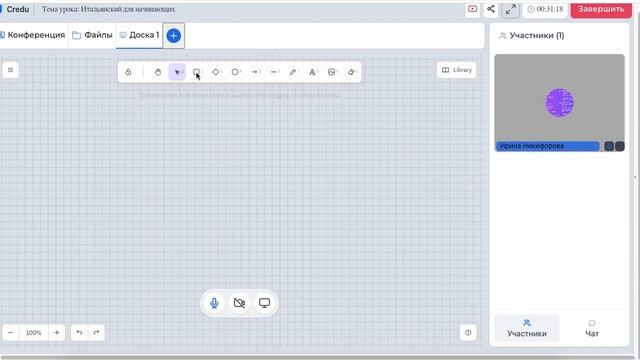Open the whiteboard hamburger menu

(11, 70)
